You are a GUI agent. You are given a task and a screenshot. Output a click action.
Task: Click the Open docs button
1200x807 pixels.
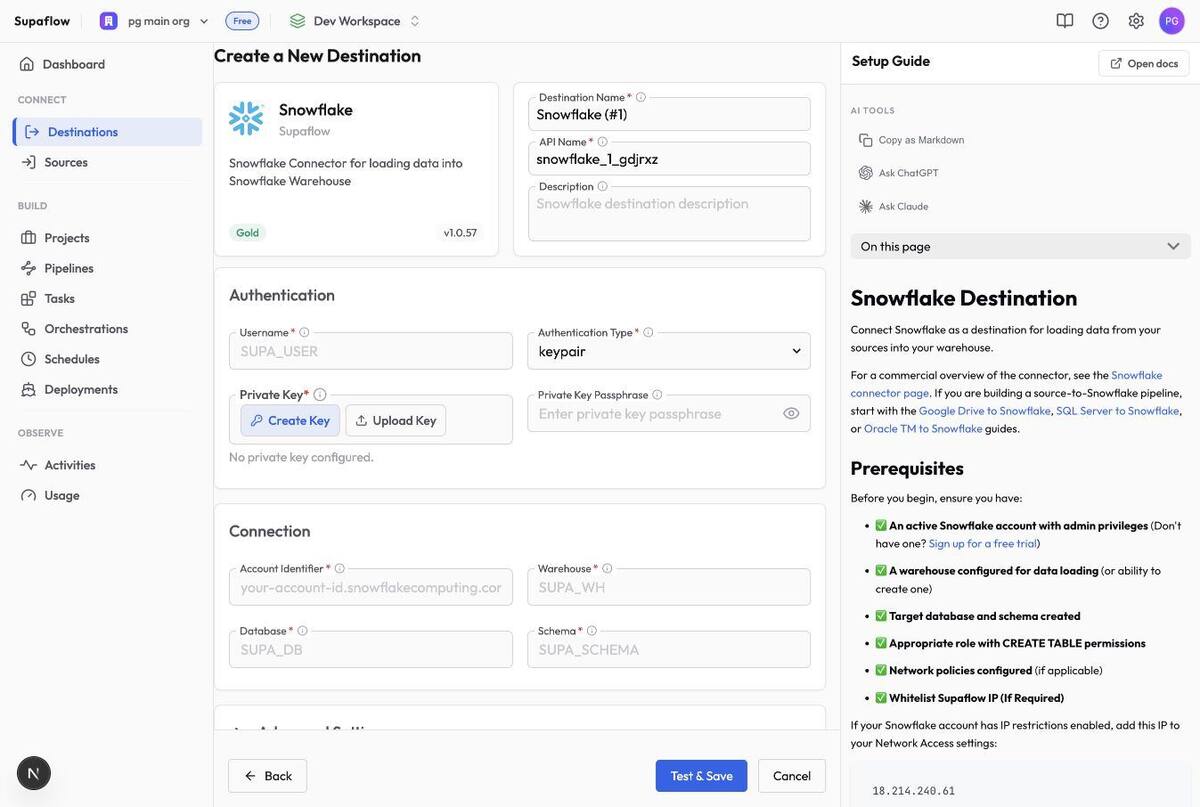pyautogui.click(x=1144, y=63)
